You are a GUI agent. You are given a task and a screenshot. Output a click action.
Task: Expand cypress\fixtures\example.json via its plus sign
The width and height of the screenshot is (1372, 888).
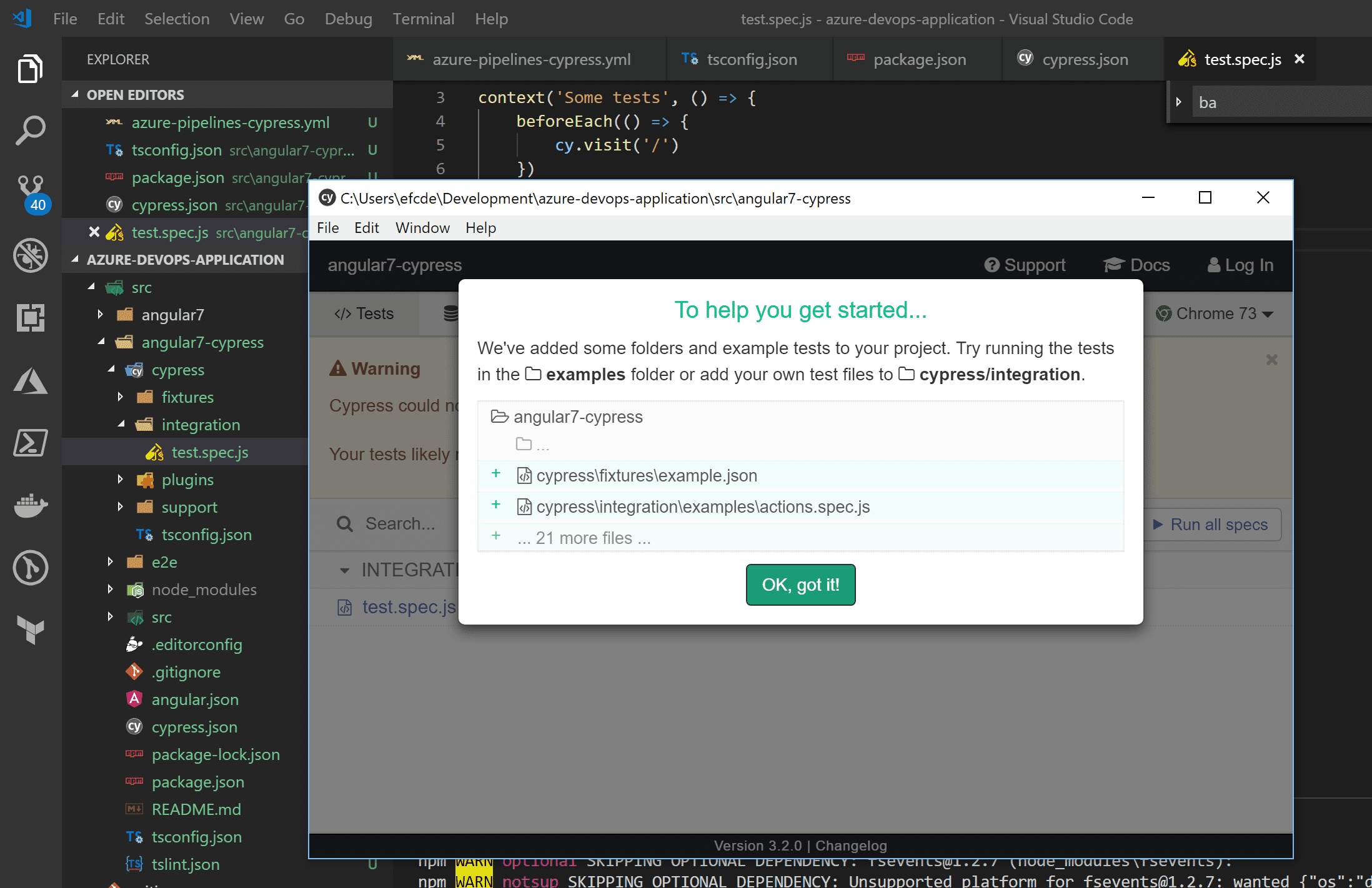495,475
